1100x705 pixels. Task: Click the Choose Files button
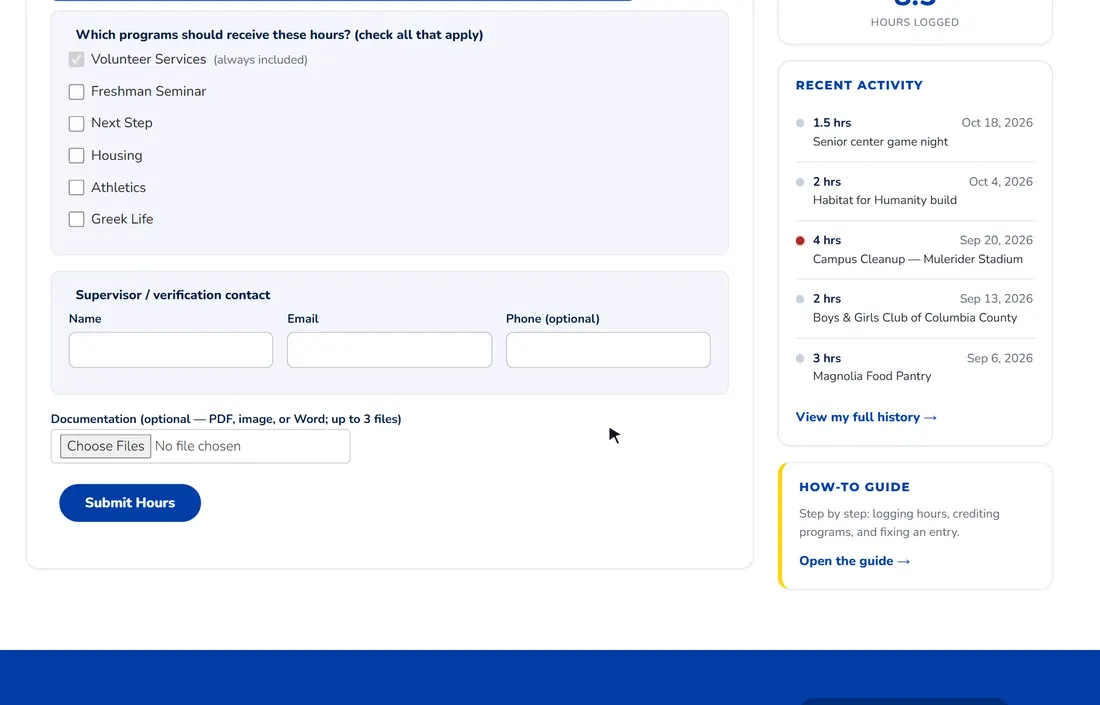pyautogui.click(x=105, y=446)
